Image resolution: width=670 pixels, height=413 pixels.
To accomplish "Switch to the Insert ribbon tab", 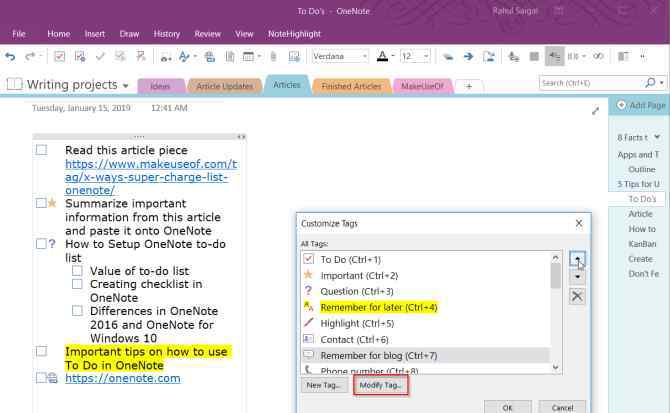I will pyautogui.click(x=94, y=34).
